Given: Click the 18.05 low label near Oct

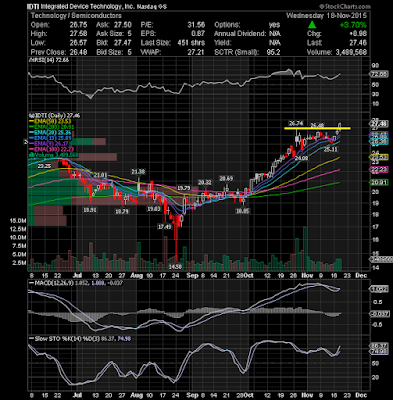Looking at the screenshot, I should [242, 211].
